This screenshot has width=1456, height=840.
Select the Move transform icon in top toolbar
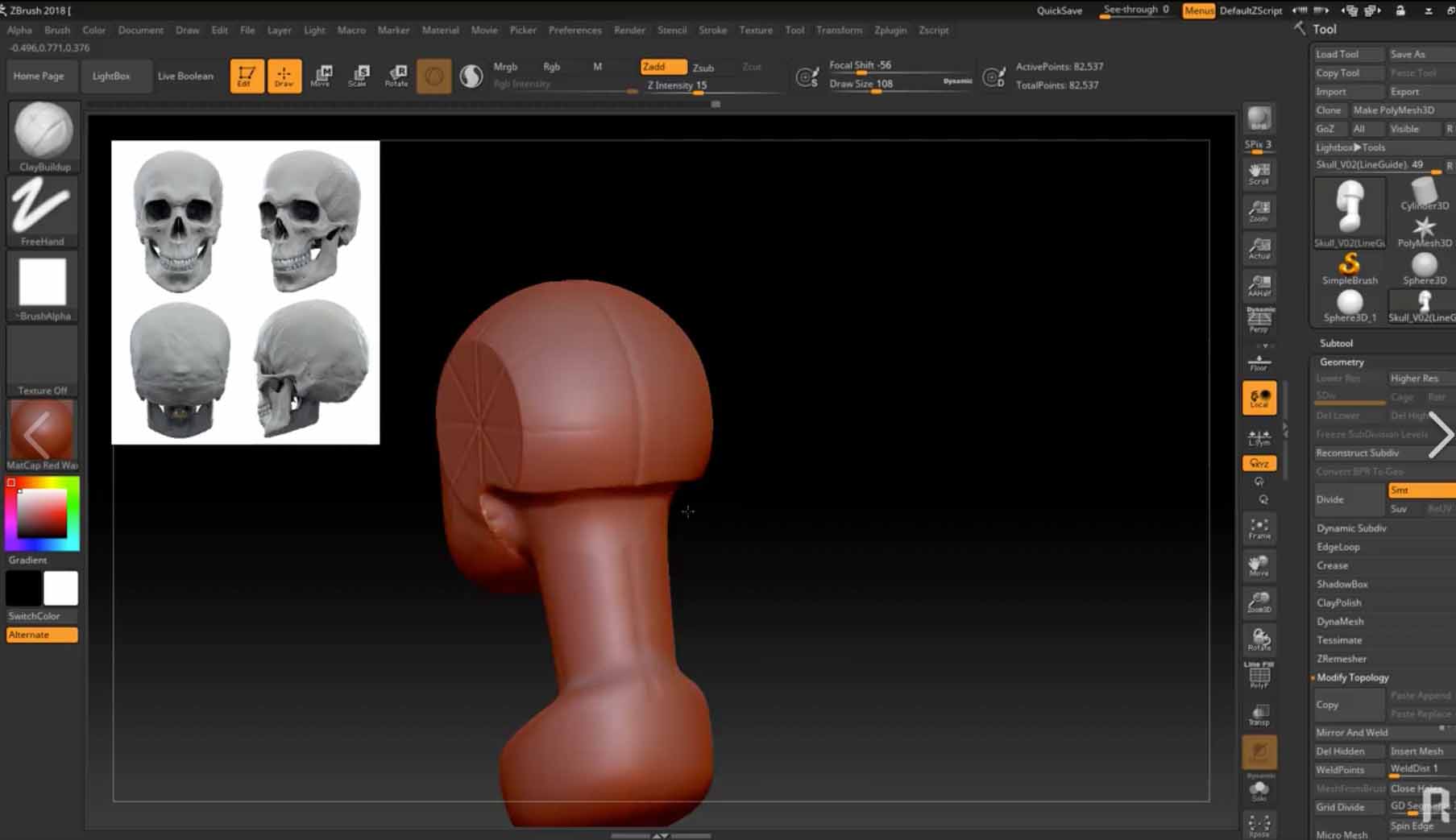pyautogui.click(x=321, y=76)
